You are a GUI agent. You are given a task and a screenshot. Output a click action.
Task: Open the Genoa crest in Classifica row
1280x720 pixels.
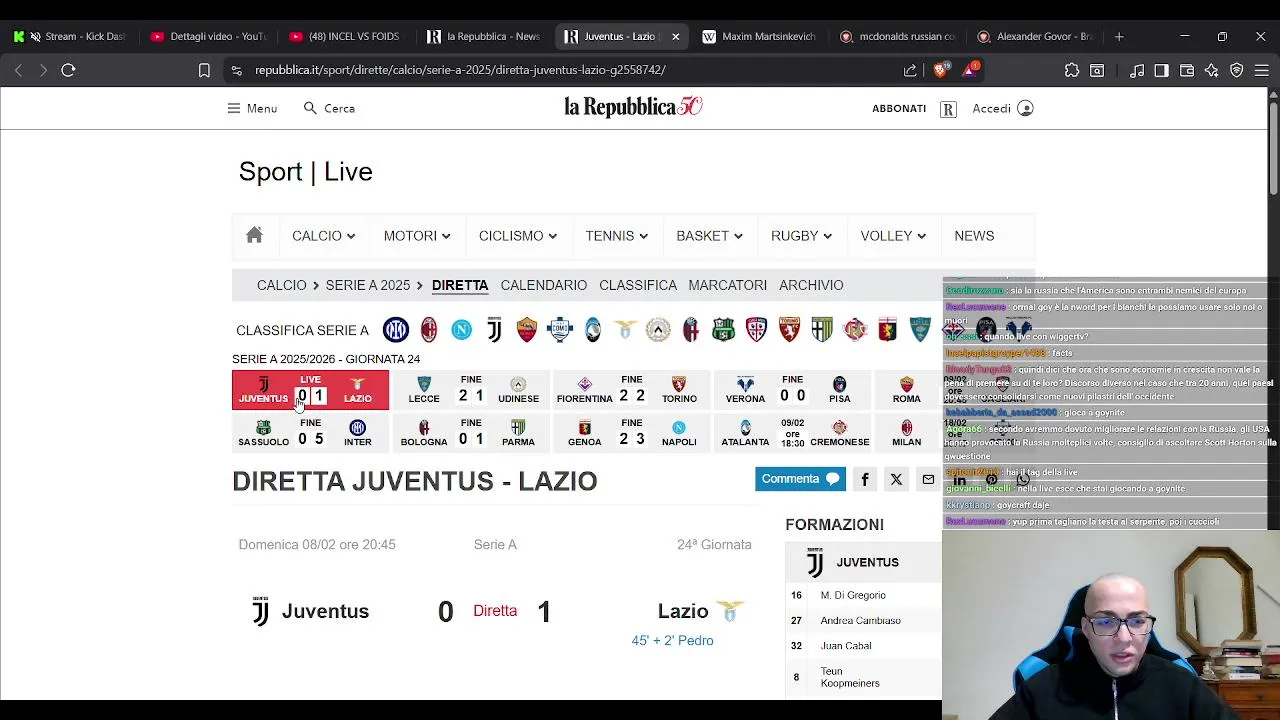pyautogui.click(x=888, y=330)
